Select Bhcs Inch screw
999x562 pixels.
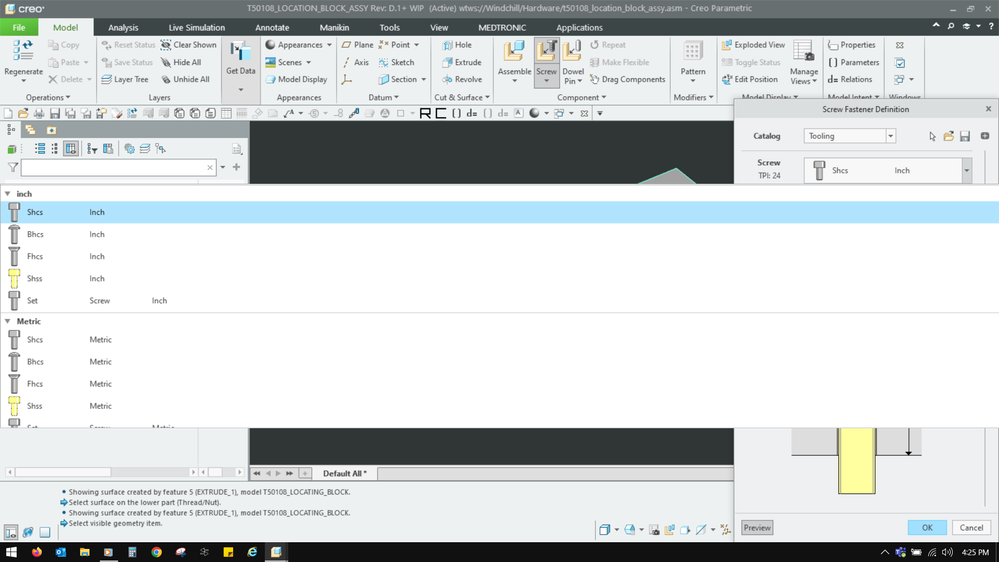coord(500,234)
